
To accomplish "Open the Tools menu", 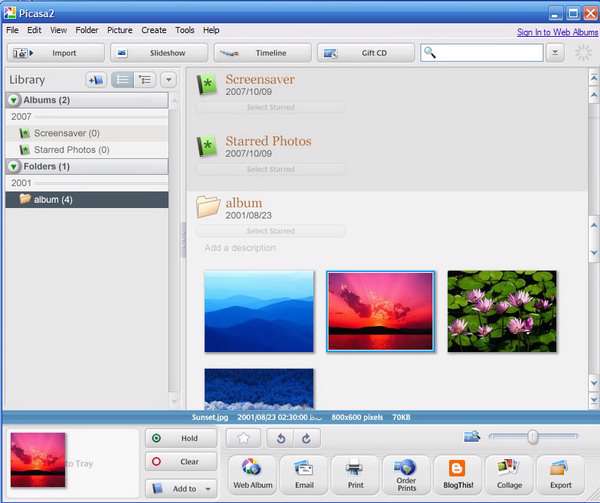I will (x=184, y=30).
